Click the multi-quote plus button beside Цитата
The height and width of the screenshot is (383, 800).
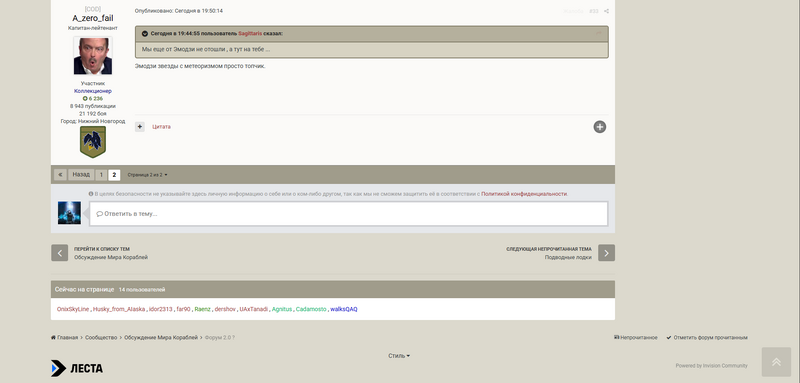[x=140, y=126]
